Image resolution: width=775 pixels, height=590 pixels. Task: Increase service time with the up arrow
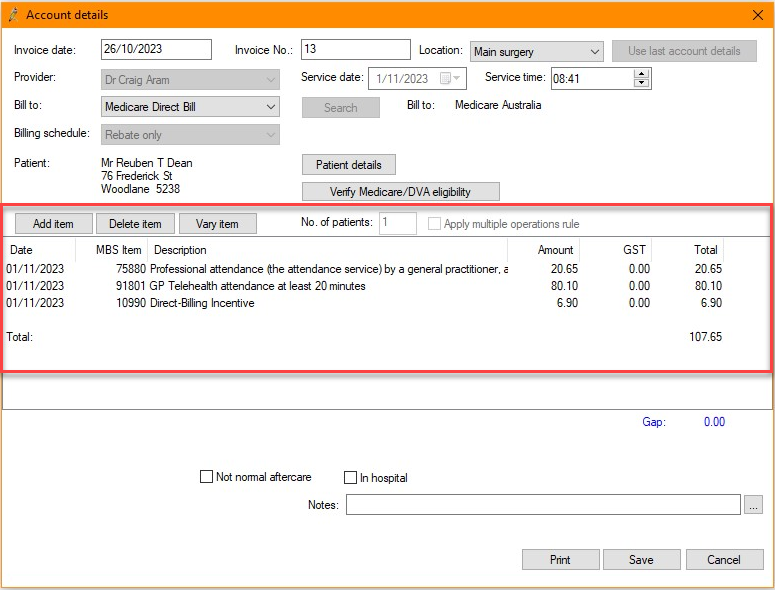[x=641, y=74]
